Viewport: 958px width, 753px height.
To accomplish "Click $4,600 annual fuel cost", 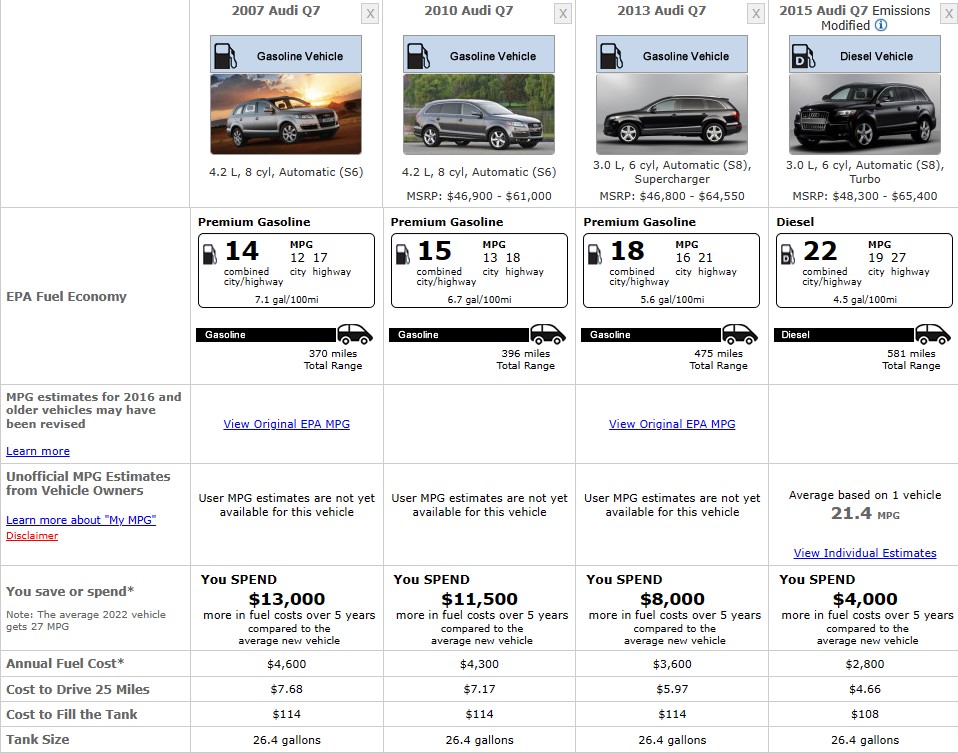I will (287, 664).
